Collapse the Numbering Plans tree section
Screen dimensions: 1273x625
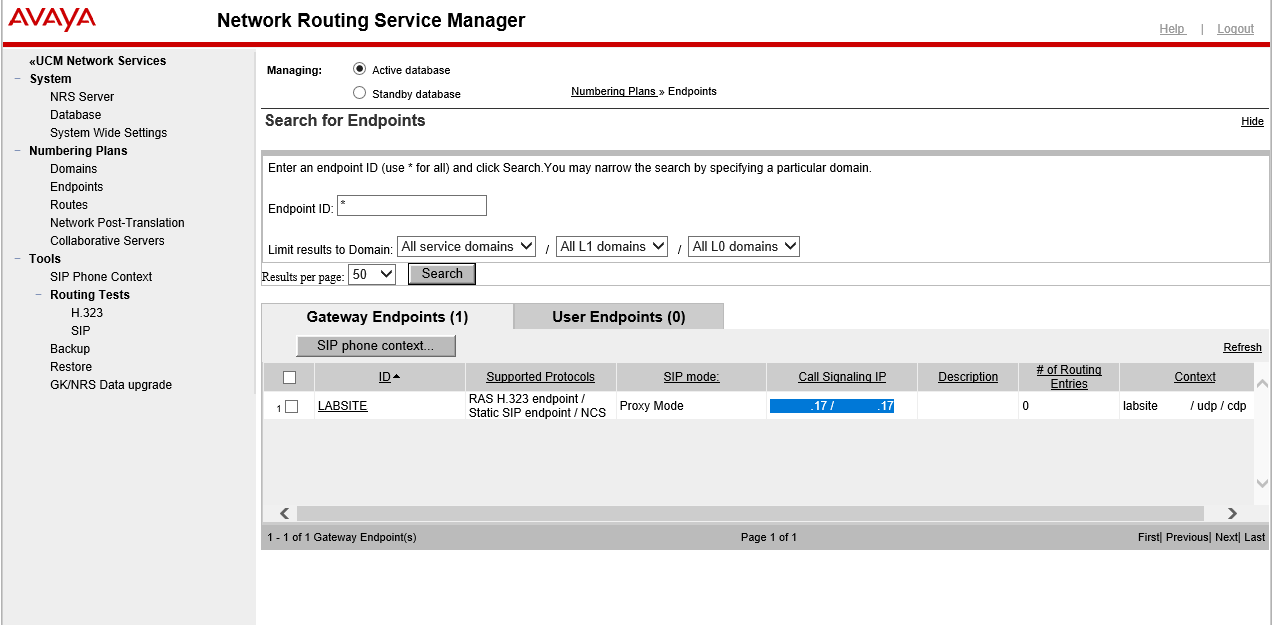(18, 151)
